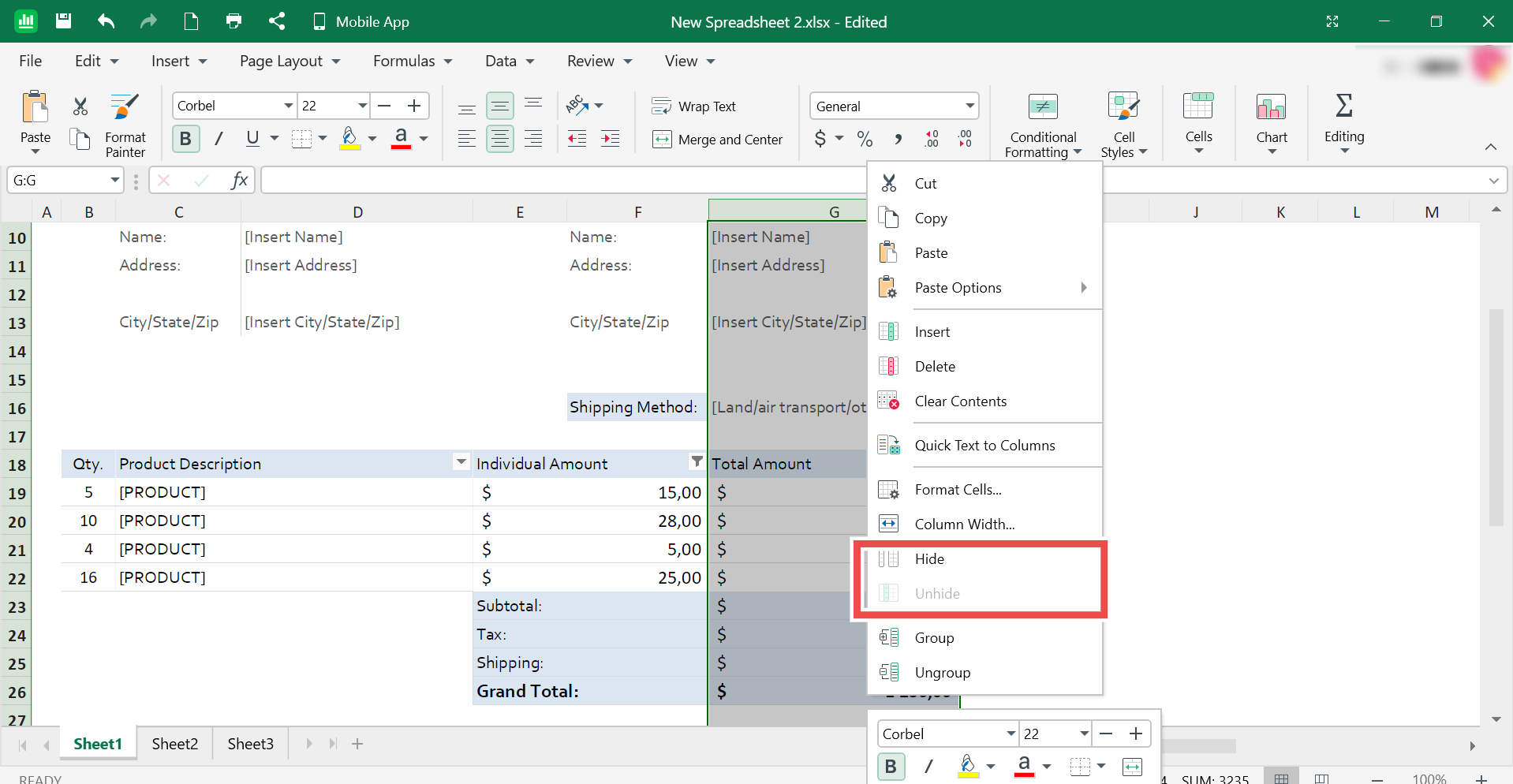Image resolution: width=1513 pixels, height=784 pixels.
Task: Open the Cells dropdown
Action: pyautogui.click(x=1198, y=123)
